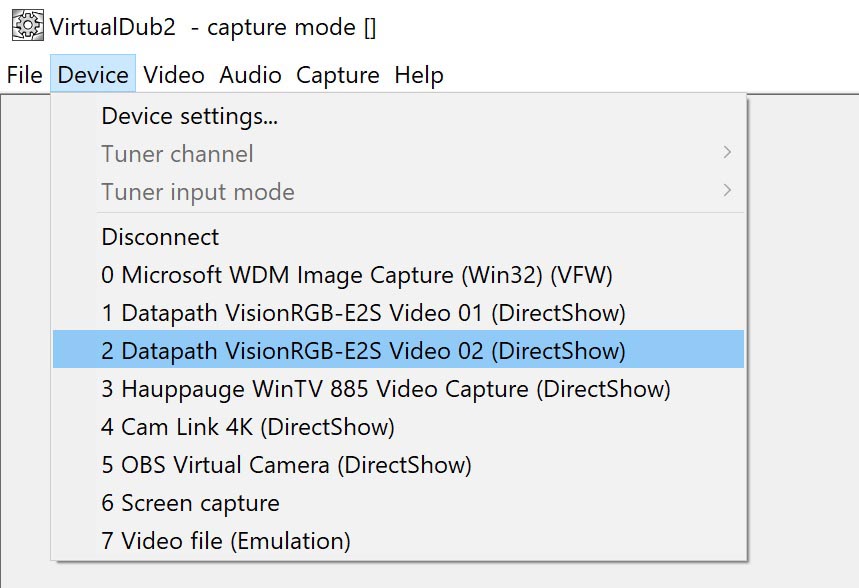Image resolution: width=859 pixels, height=588 pixels.
Task: Open the Help menu
Action: 419,75
